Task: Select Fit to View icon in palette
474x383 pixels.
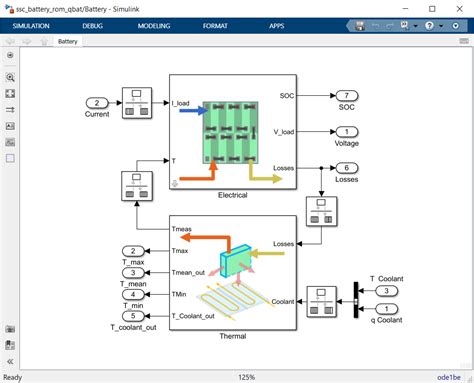Action: click(10, 94)
